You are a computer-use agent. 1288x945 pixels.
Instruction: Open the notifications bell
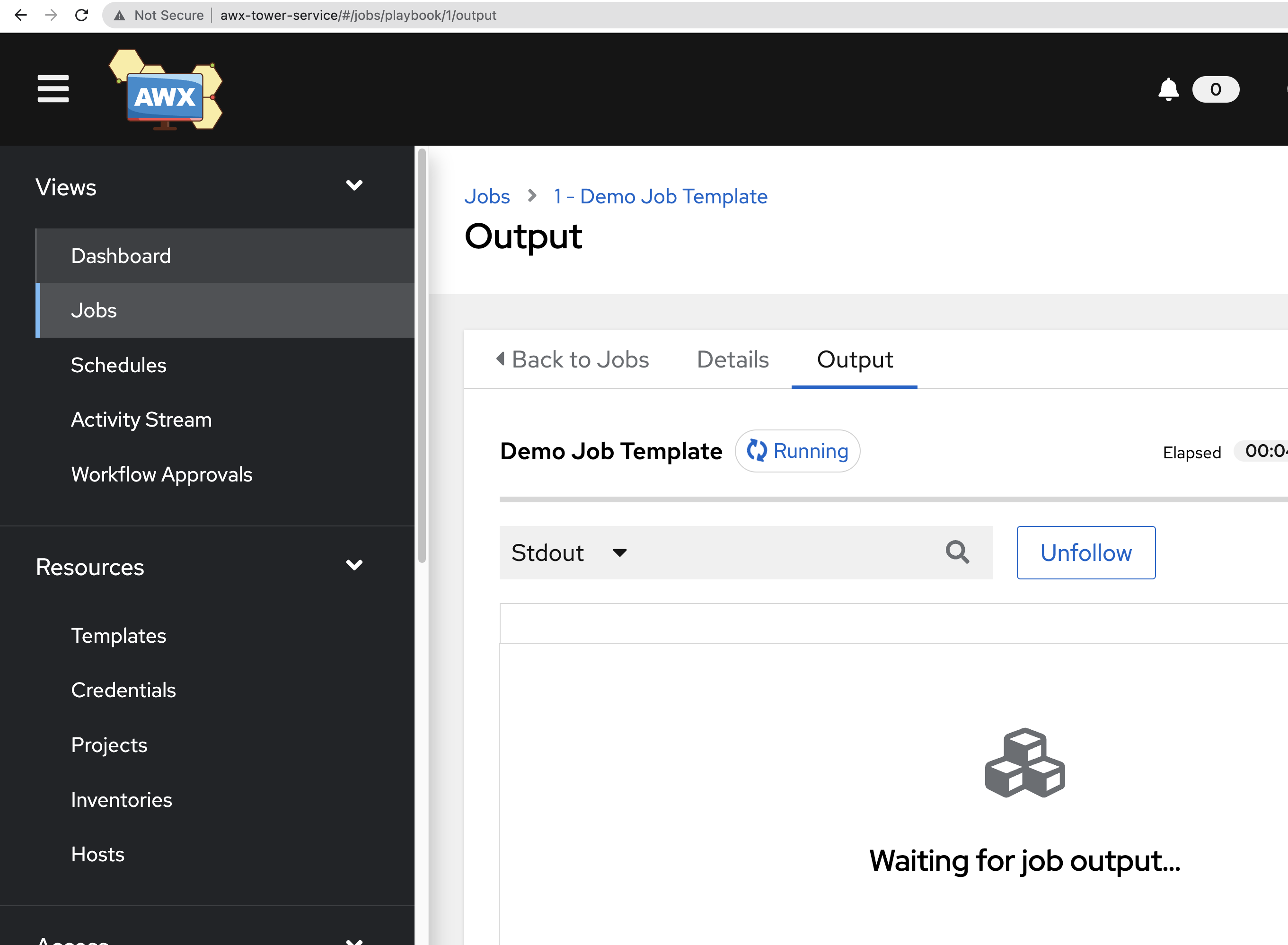click(1168, 89)
